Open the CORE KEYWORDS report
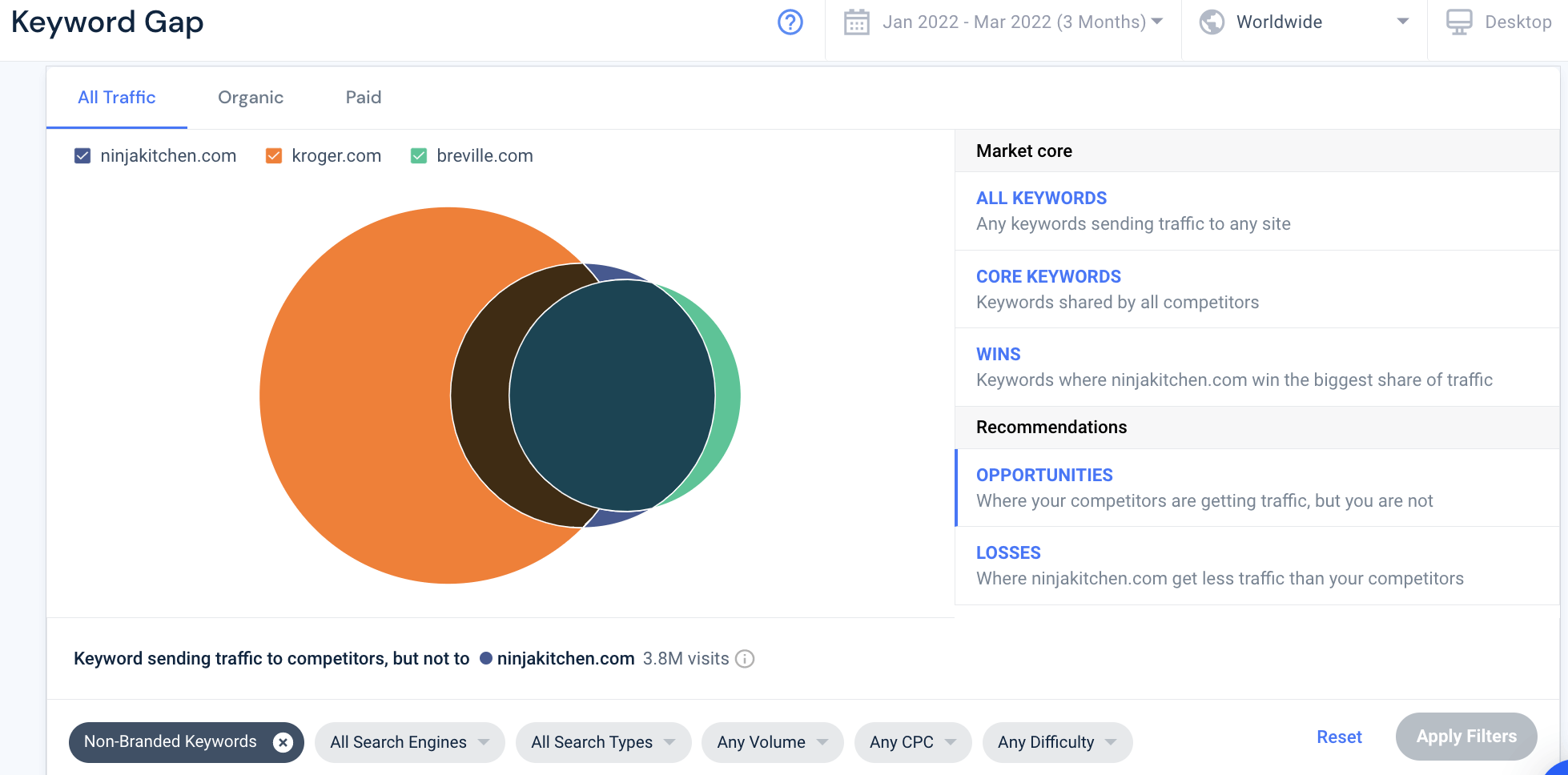Viewport: 1568px width, 775px height. tap(1048, 276)
